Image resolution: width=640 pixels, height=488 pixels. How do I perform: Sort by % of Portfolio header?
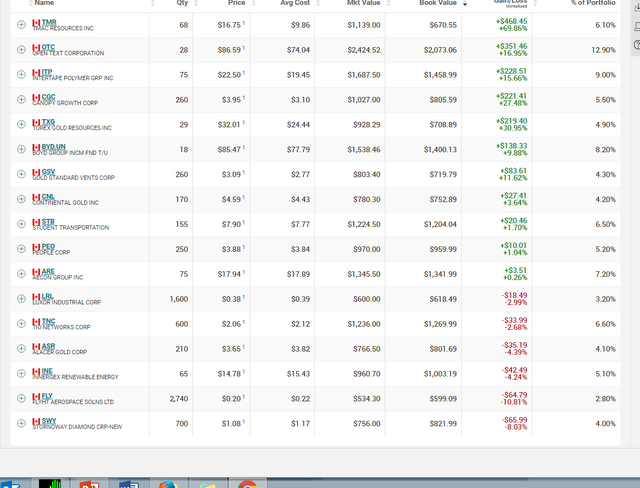point(593,3)
